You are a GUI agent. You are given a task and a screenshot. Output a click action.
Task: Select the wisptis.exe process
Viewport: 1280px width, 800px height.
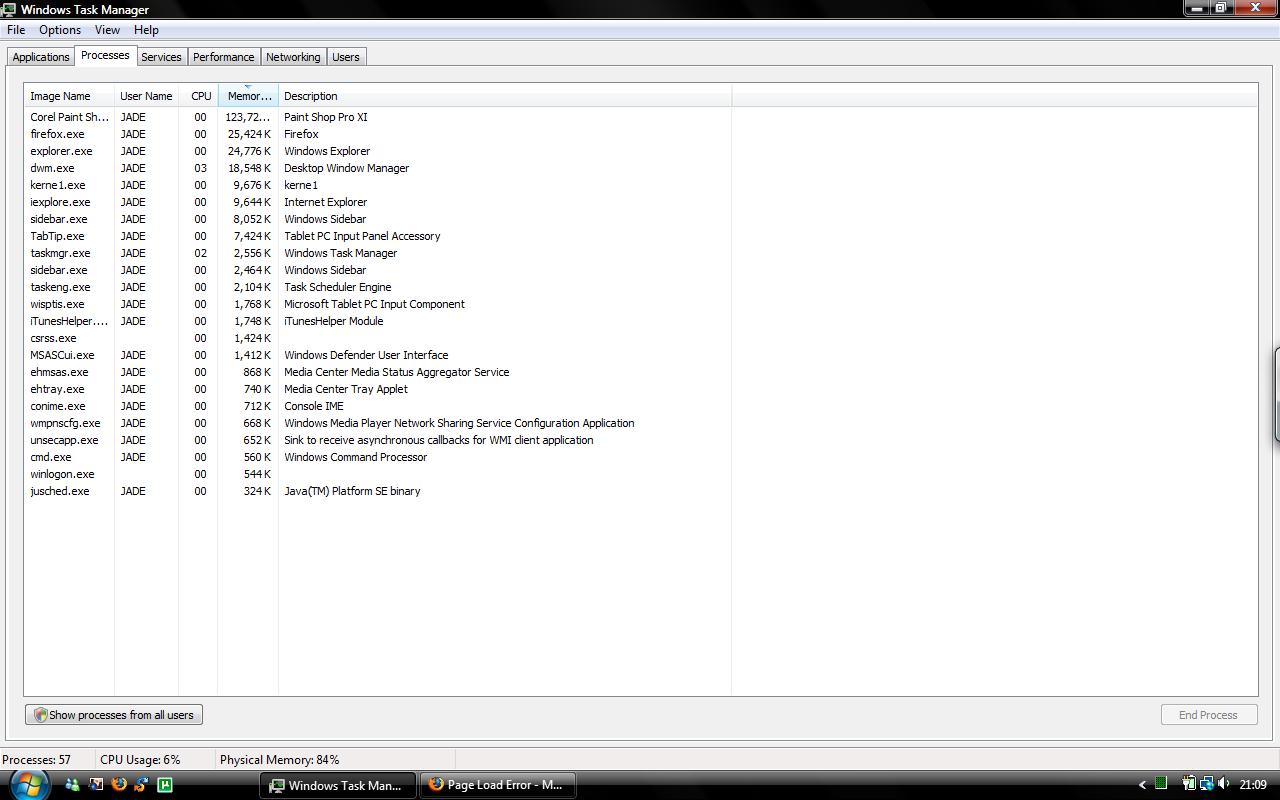[x=378, y=304]
